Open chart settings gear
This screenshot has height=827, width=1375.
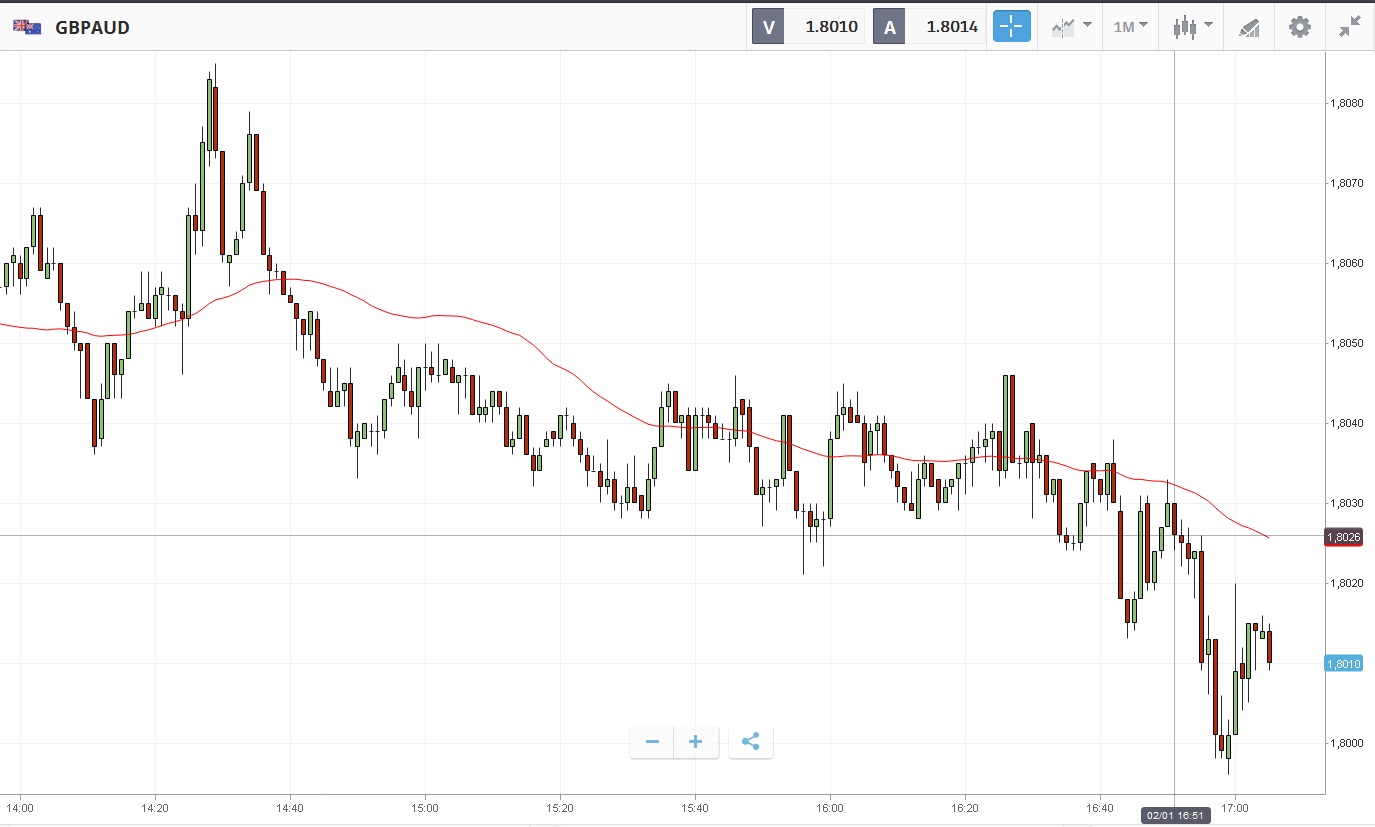pyautogui.click(x=1299, y=27)
